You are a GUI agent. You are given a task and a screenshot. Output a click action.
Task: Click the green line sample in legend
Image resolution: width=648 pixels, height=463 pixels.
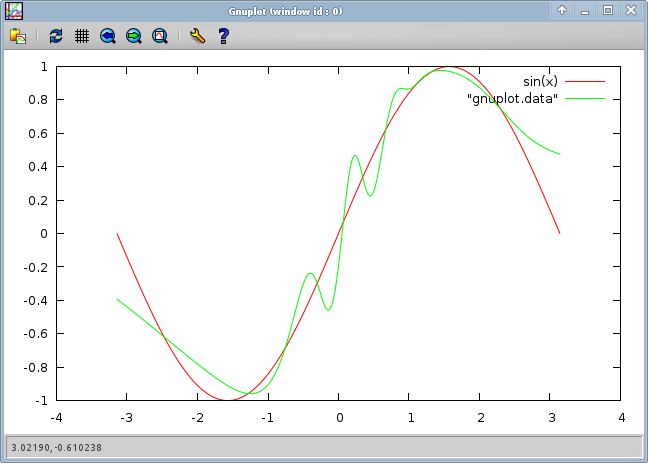(587, 98)
